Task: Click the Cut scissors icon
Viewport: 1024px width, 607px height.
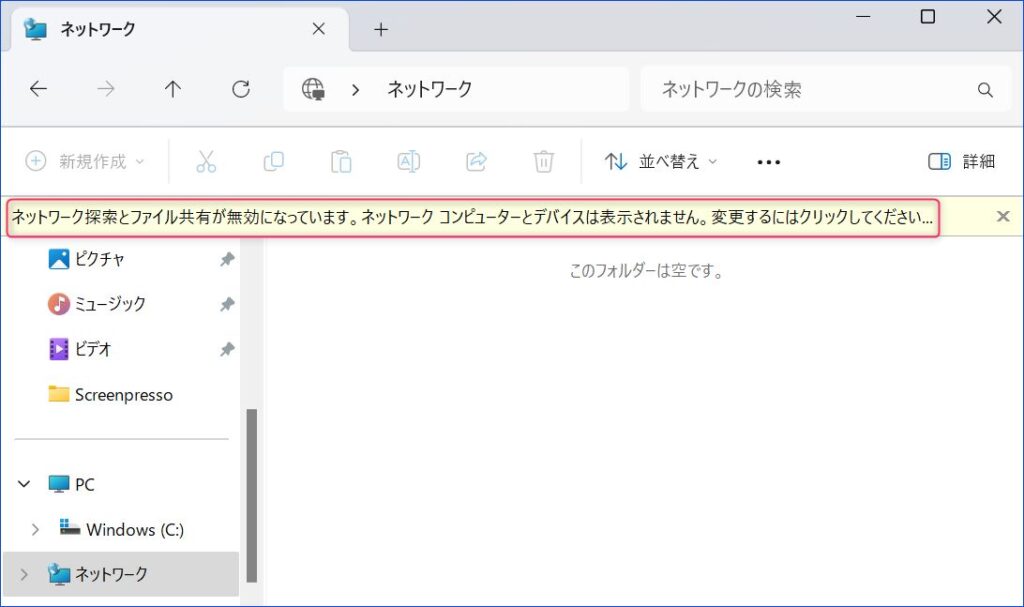Action: pyautogui.click(x=206, y=161)
